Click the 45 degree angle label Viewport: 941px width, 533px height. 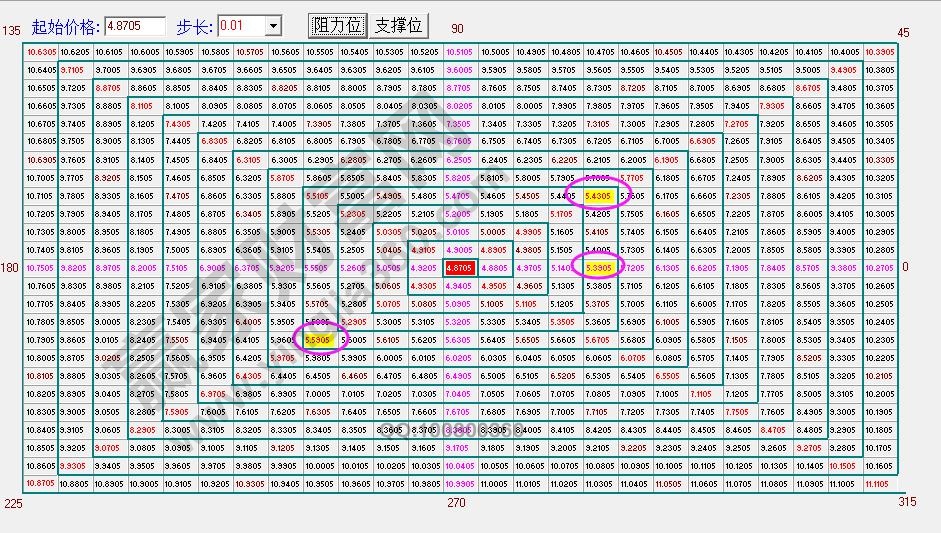click(903, 32)
